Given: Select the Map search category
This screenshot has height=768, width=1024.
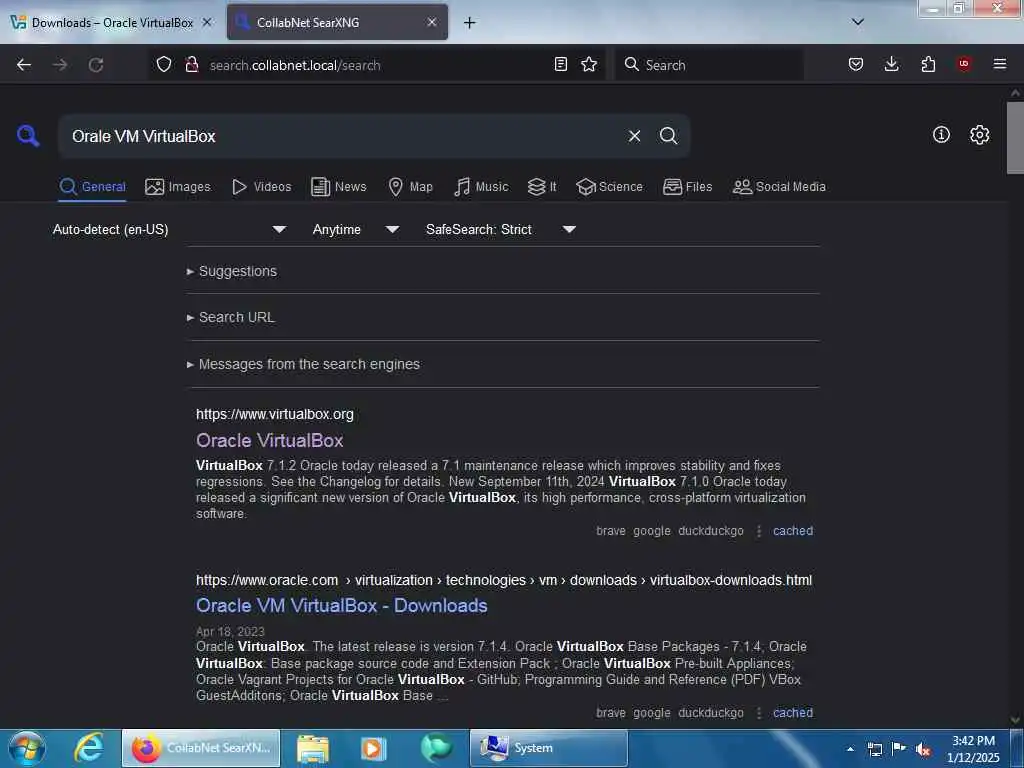Looking at the screenshot, I should point(410,187).
